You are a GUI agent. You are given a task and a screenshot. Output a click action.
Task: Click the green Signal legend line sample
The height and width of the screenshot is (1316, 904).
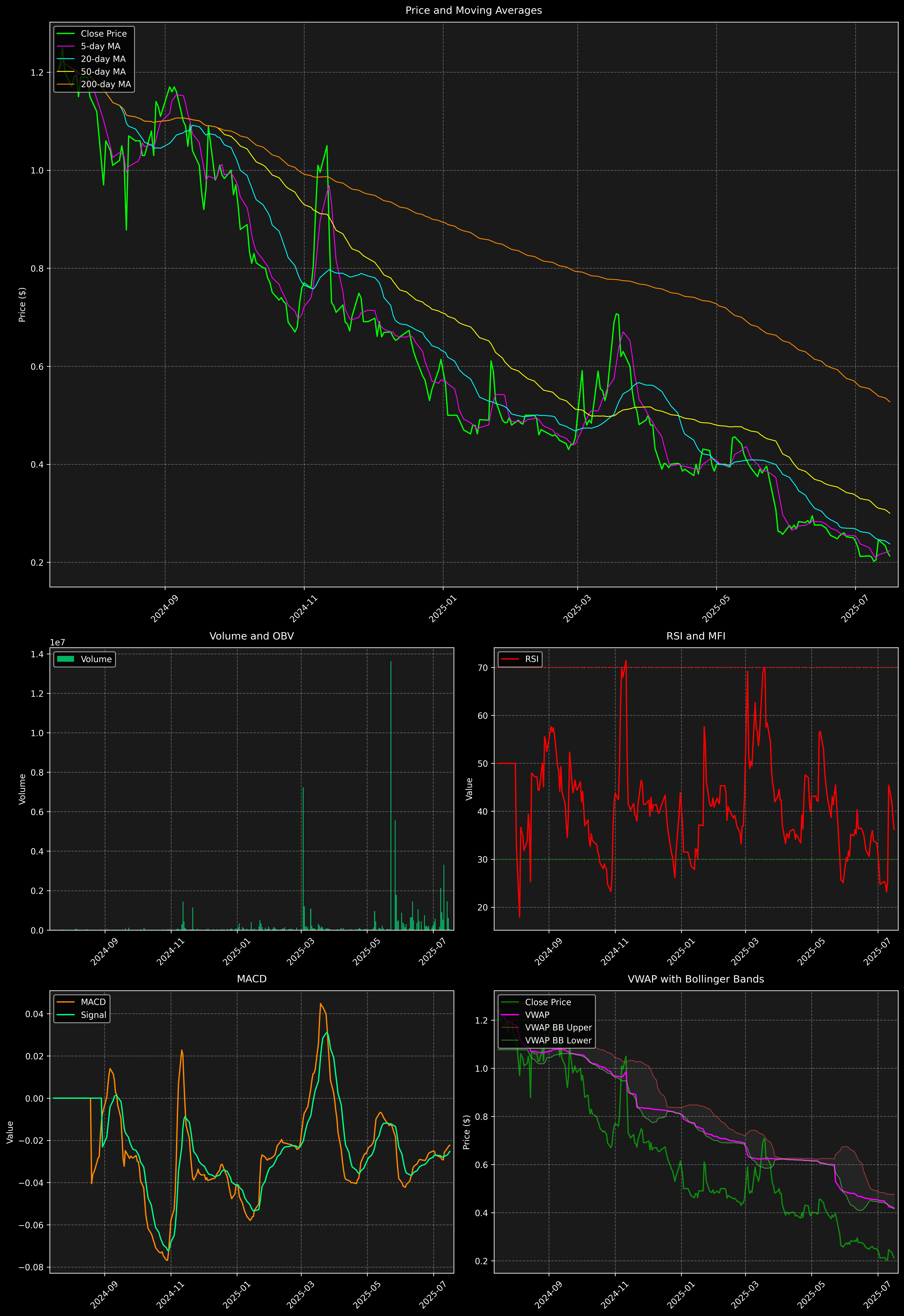tap(66, 1015)
